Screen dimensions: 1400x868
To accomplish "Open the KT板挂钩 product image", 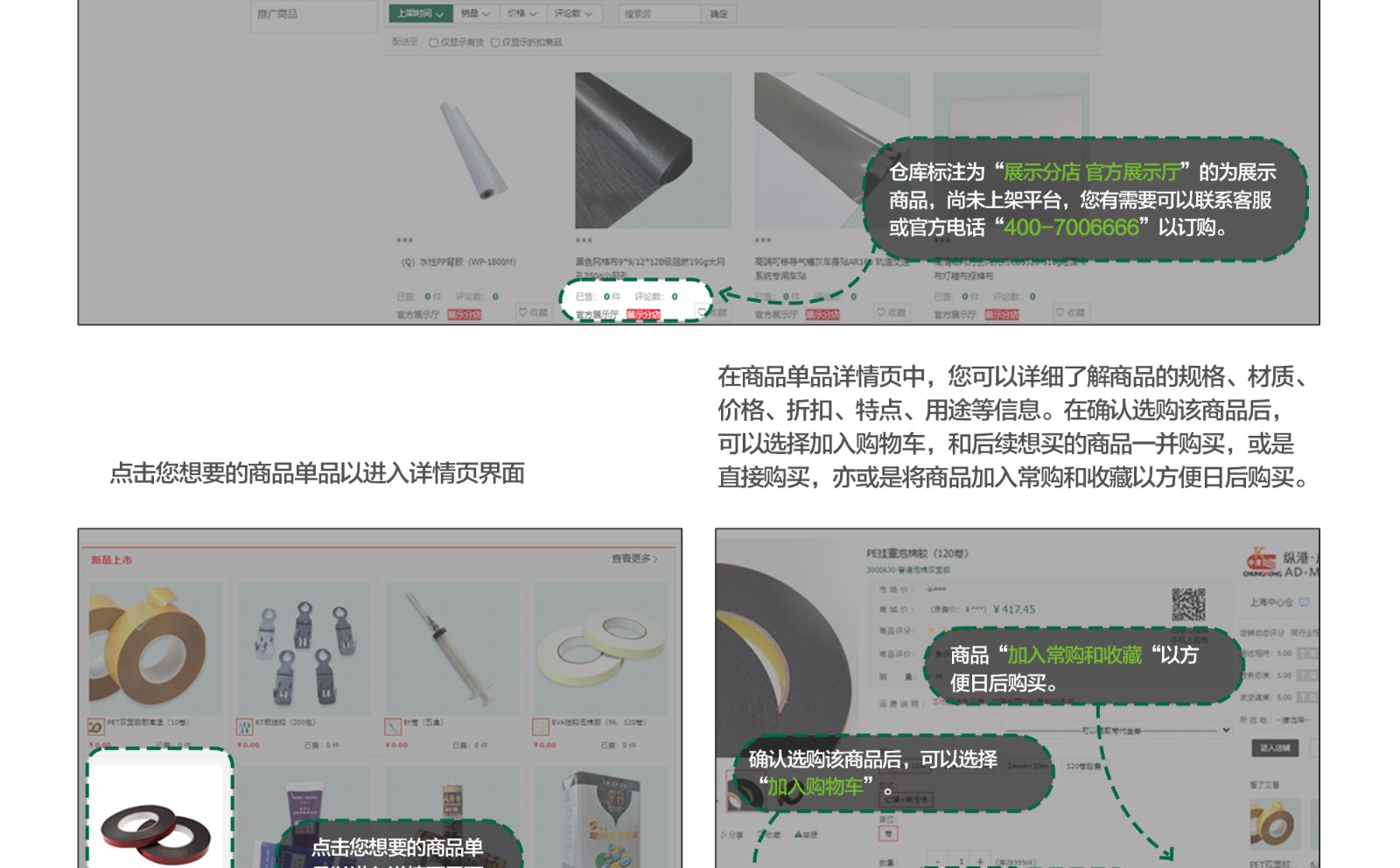I will (x=304, y=649).
